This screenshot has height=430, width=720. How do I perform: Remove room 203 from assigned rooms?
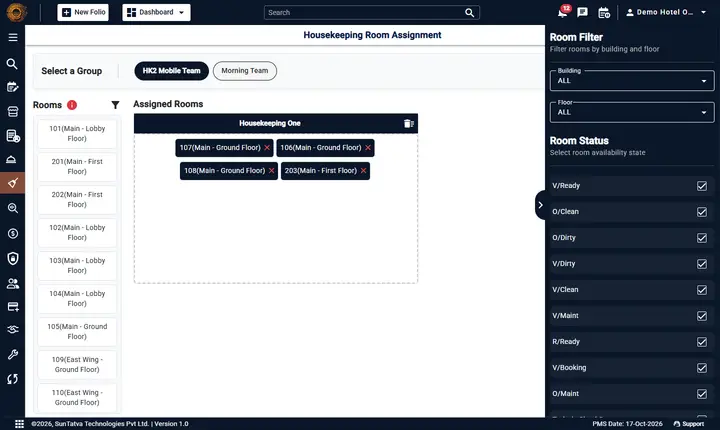point(364,171)
